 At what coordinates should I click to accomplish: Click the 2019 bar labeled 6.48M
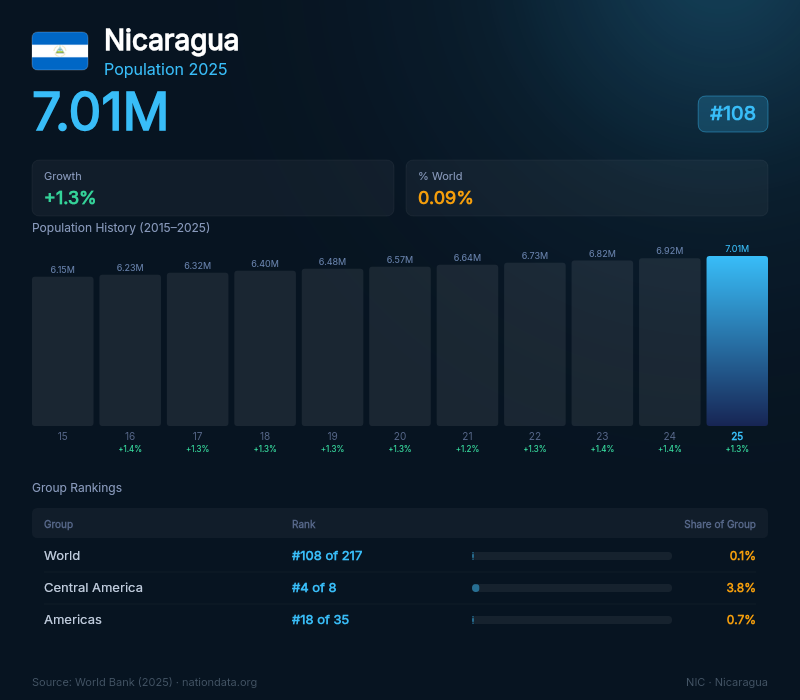pyautogui.click(x=333, y=347)
